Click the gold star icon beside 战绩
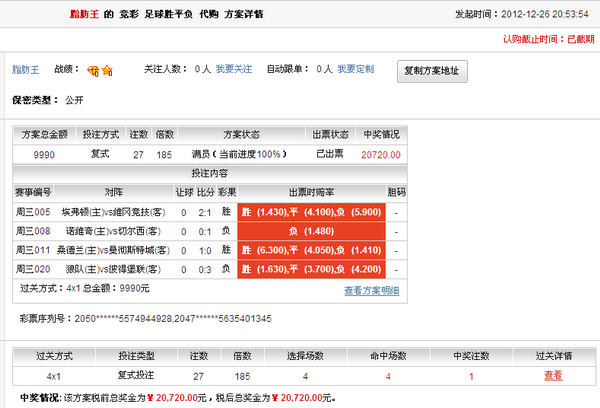This screenshot has height=408, width=600. point(106,70)
